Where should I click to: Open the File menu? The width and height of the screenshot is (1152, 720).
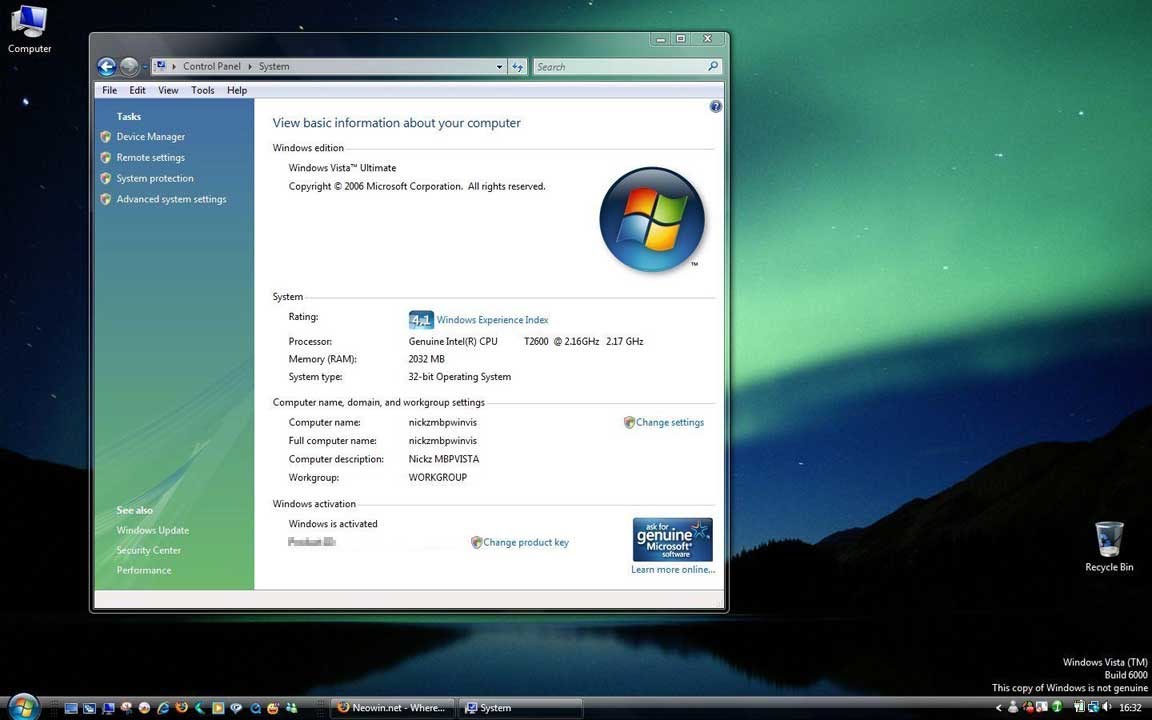coord(109,90)
